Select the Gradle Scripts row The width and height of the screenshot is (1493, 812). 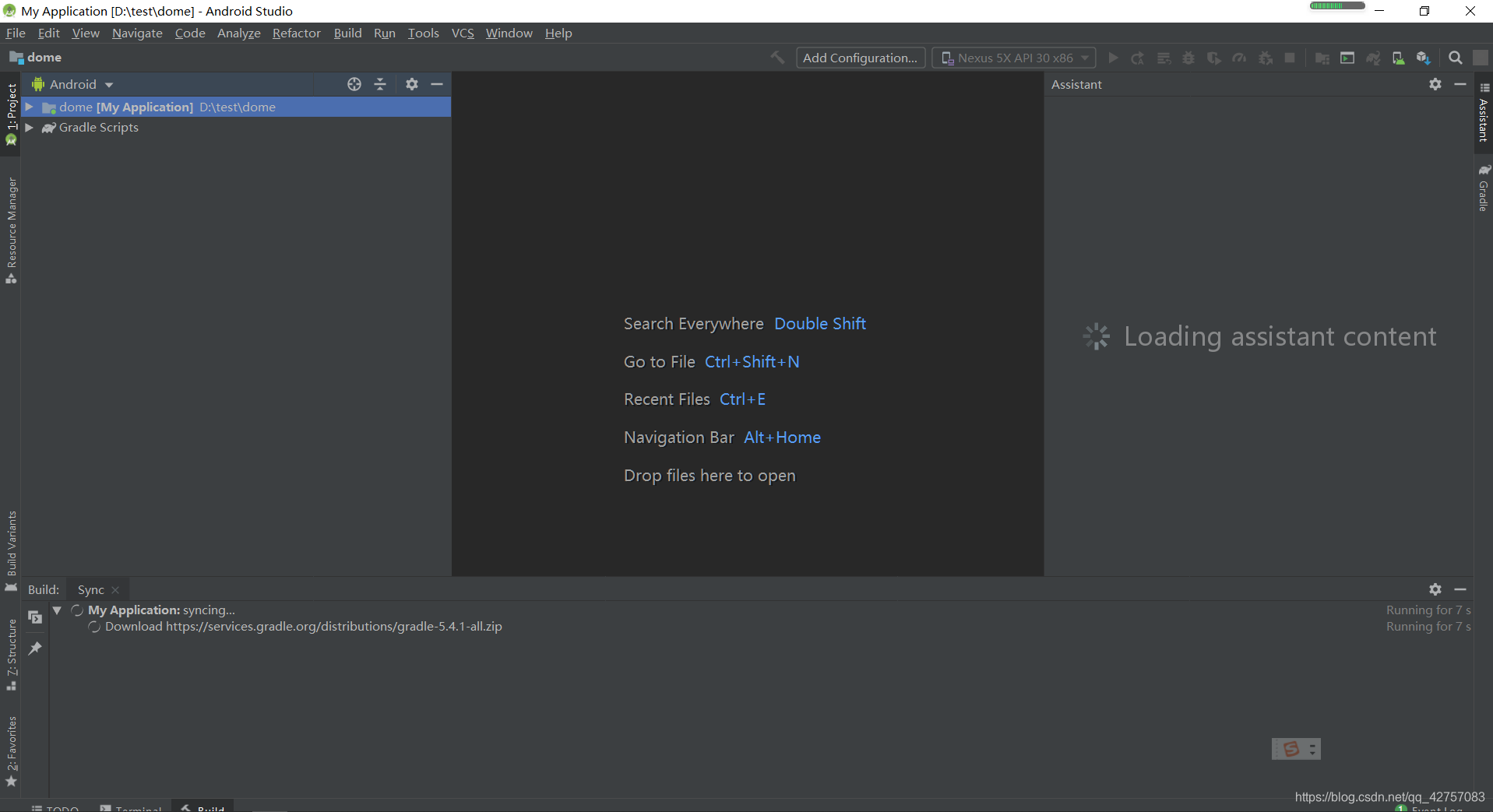[236, 127]
